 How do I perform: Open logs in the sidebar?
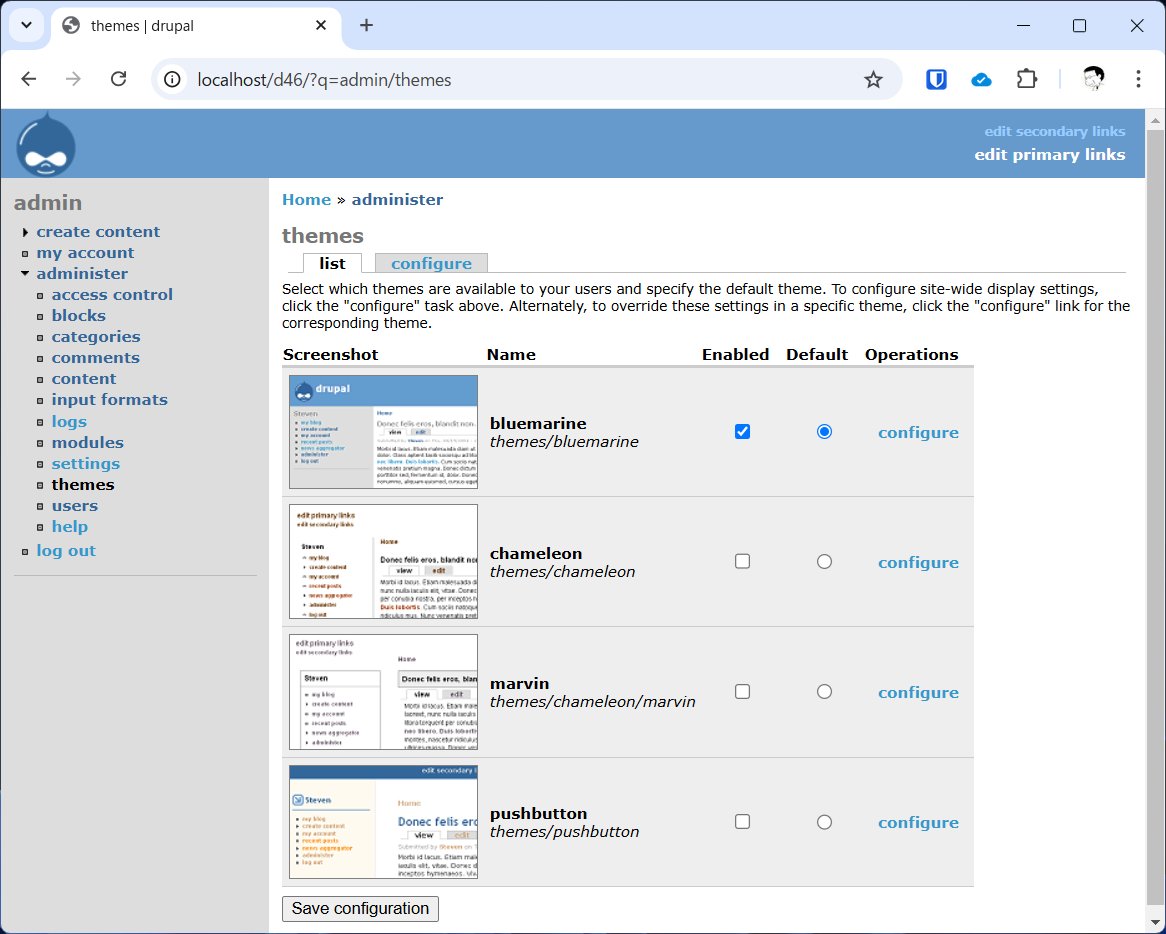[x=69, y=421]
